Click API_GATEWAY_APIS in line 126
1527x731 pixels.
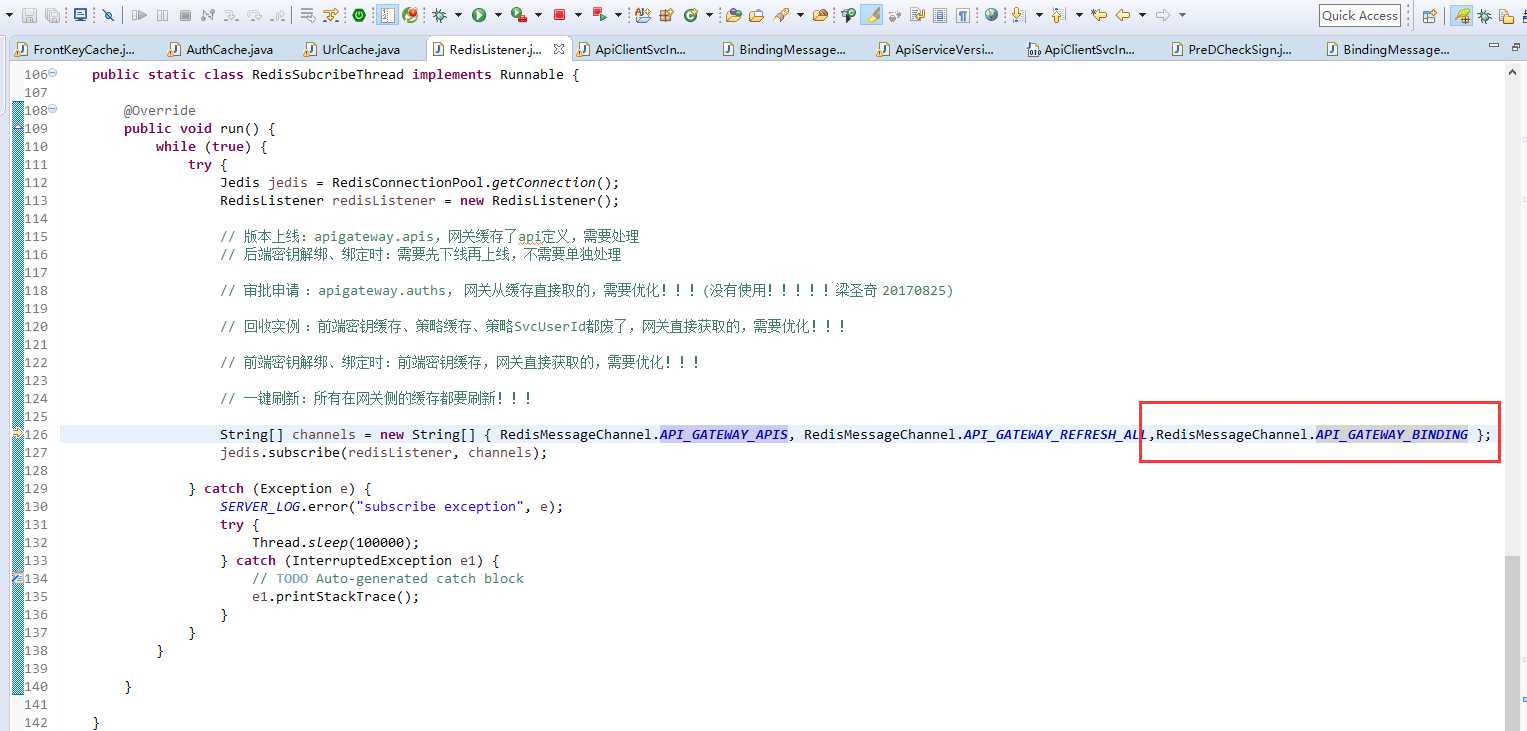(724, 434)
